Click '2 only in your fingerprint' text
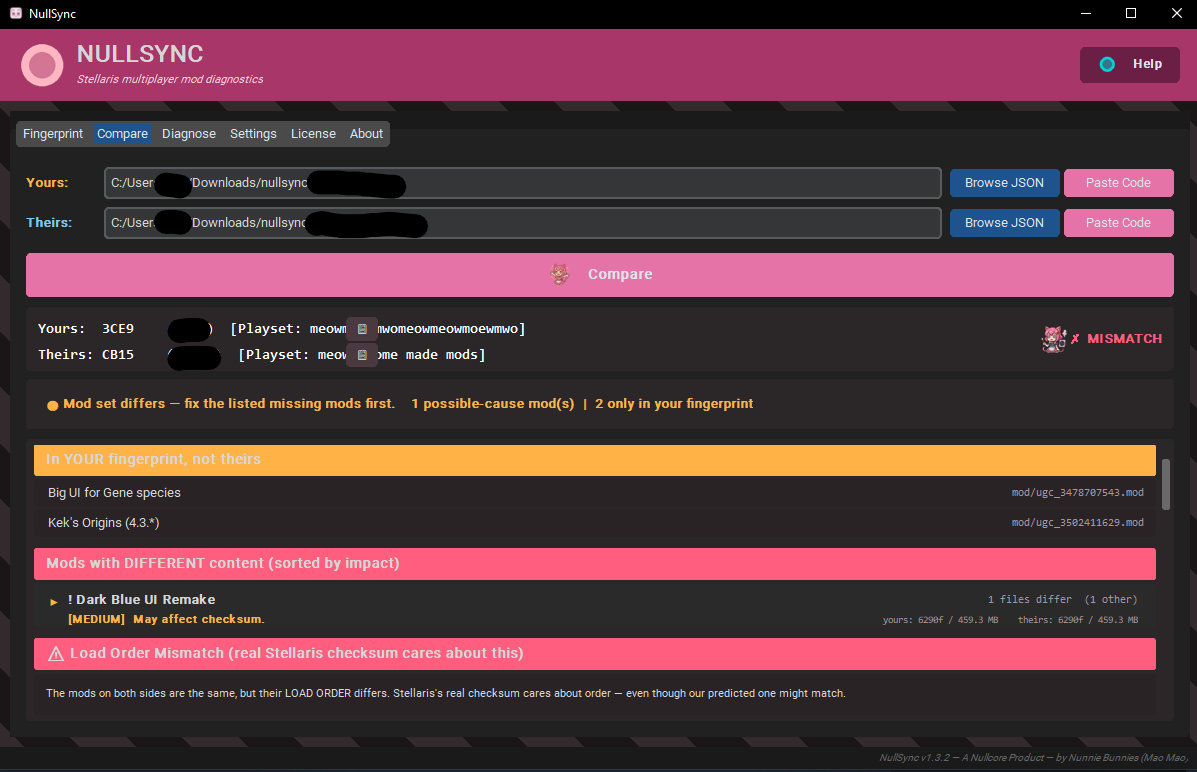 pos(674,403)
